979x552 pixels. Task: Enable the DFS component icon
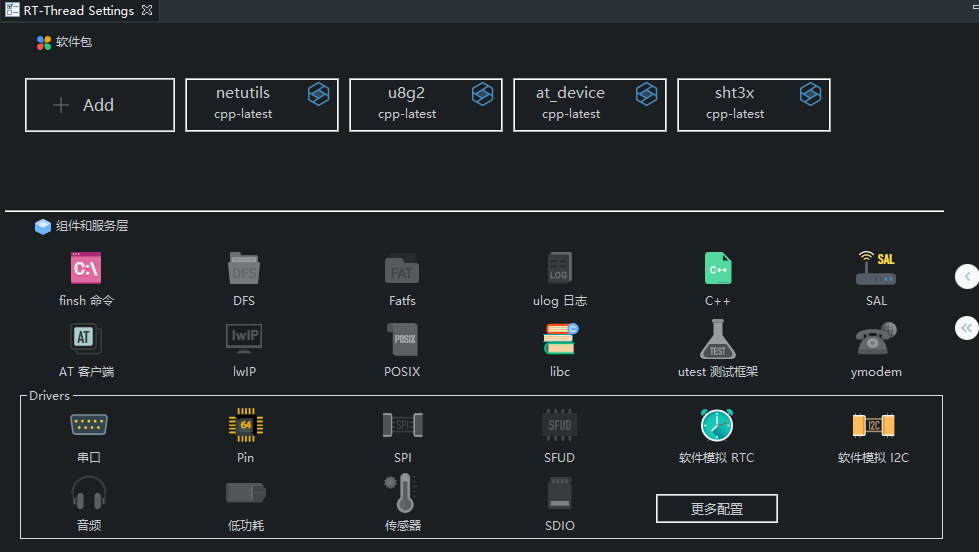tap(244, 269)
